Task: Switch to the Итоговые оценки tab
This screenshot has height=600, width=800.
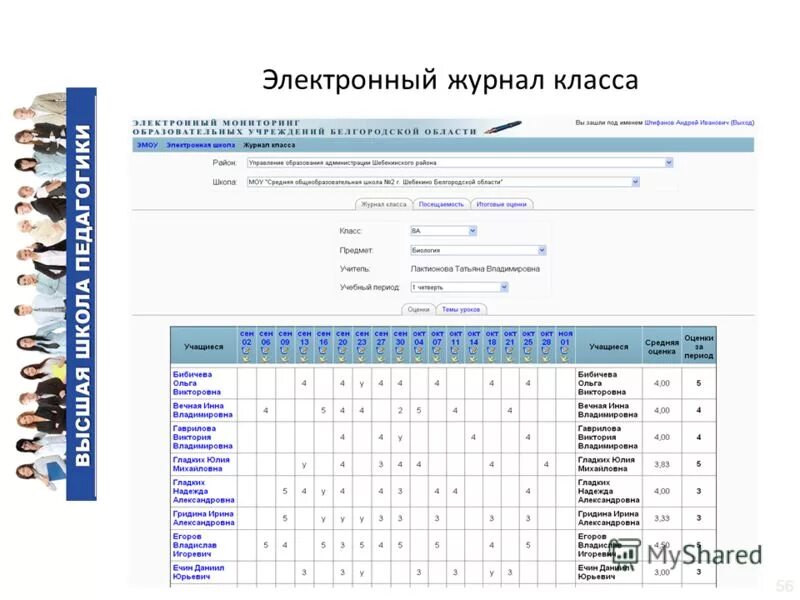Action: pyautogui.click(x=502, y=204)
